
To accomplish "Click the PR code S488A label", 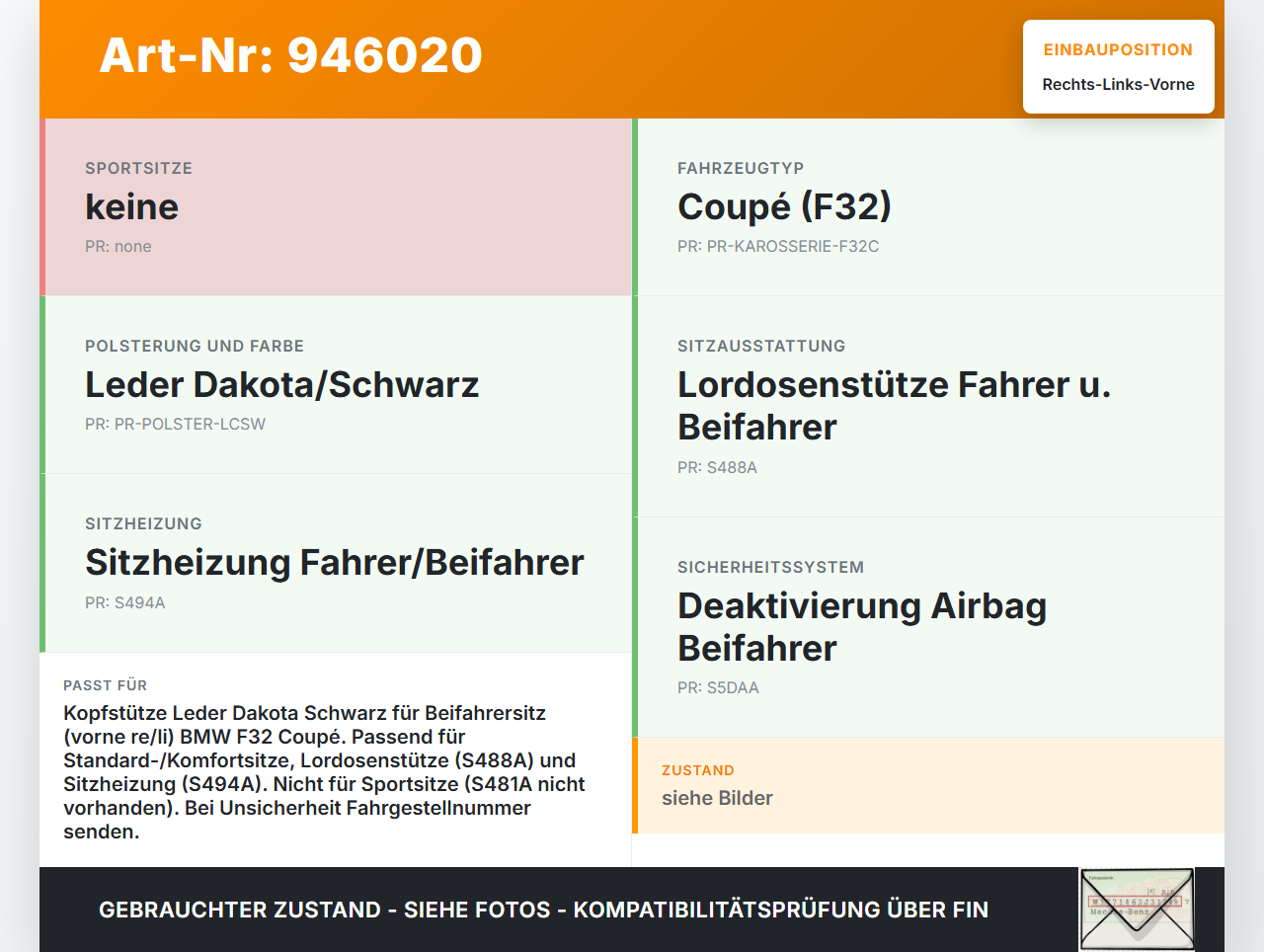I will [x=717, y=468].
